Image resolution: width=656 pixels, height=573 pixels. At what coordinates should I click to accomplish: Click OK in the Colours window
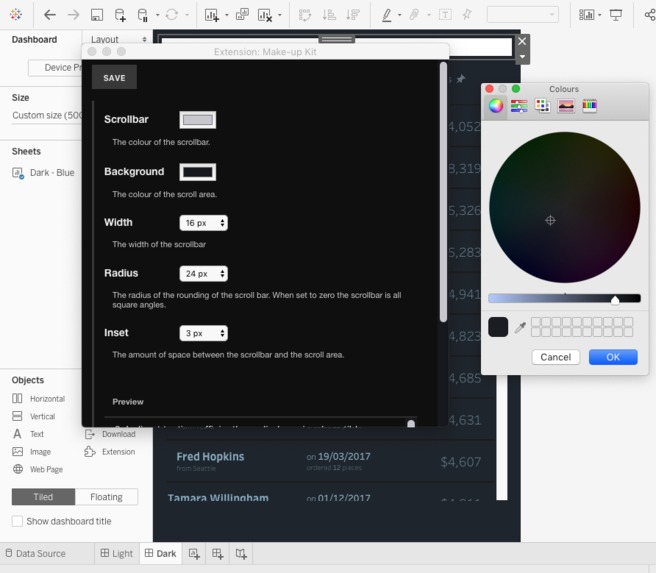click(x=613, y=357)
